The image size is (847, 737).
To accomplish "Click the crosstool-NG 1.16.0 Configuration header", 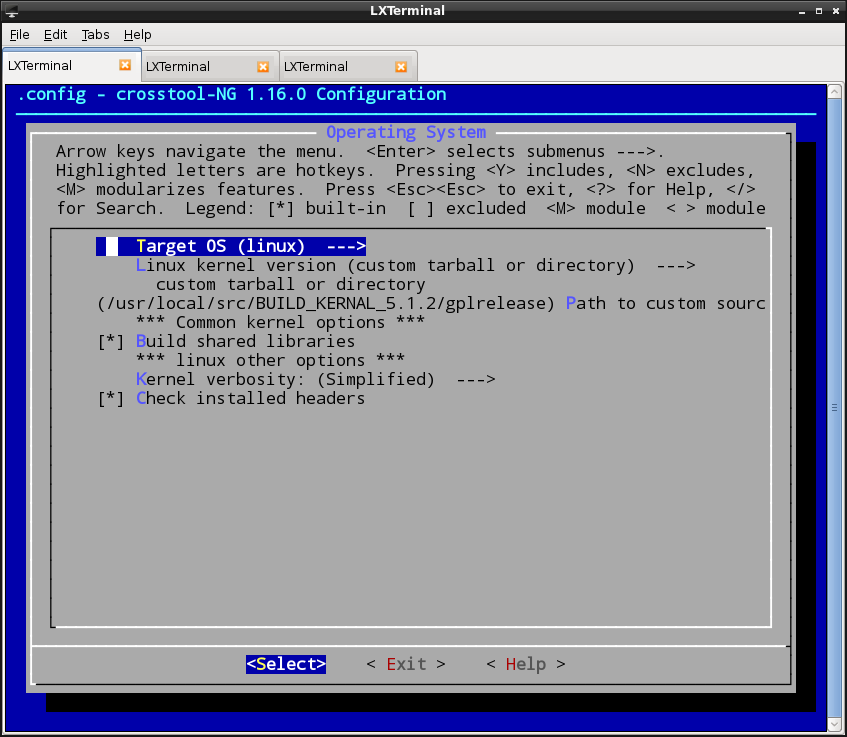I will [232, 95].
